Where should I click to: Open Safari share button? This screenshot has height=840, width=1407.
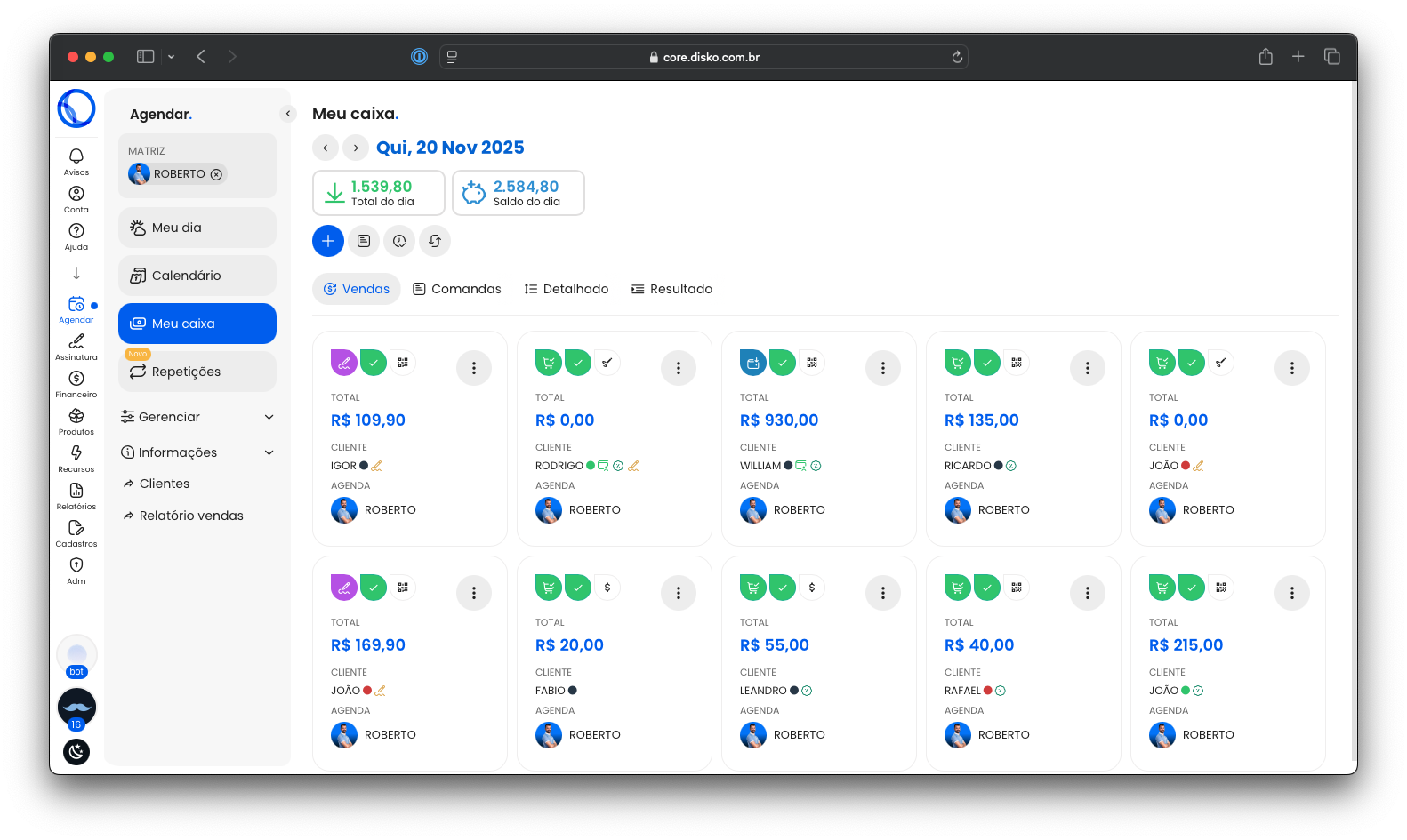[x=1266, y=57]
